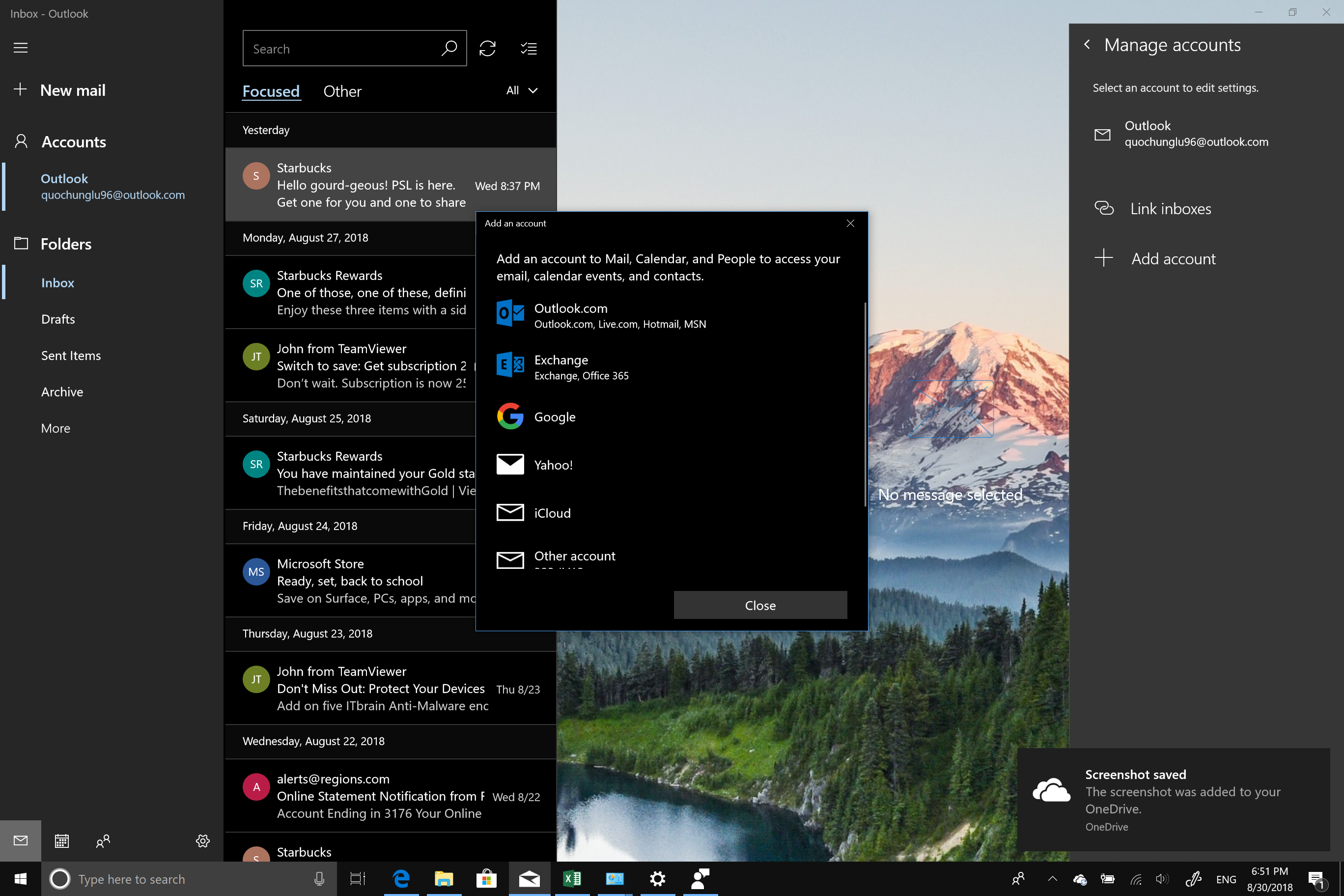Open File Explorer from taskbar
The height and width of the screenshot is (896, 1344).
444,879
